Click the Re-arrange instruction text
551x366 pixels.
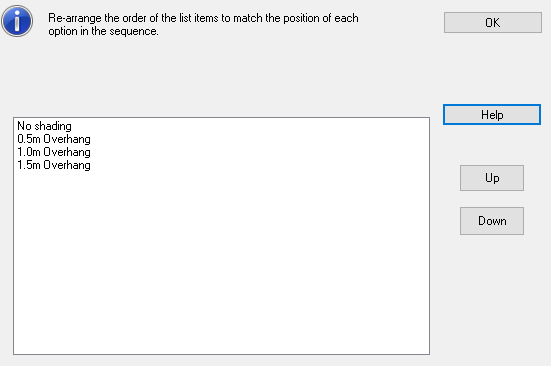tap(203, 25)
